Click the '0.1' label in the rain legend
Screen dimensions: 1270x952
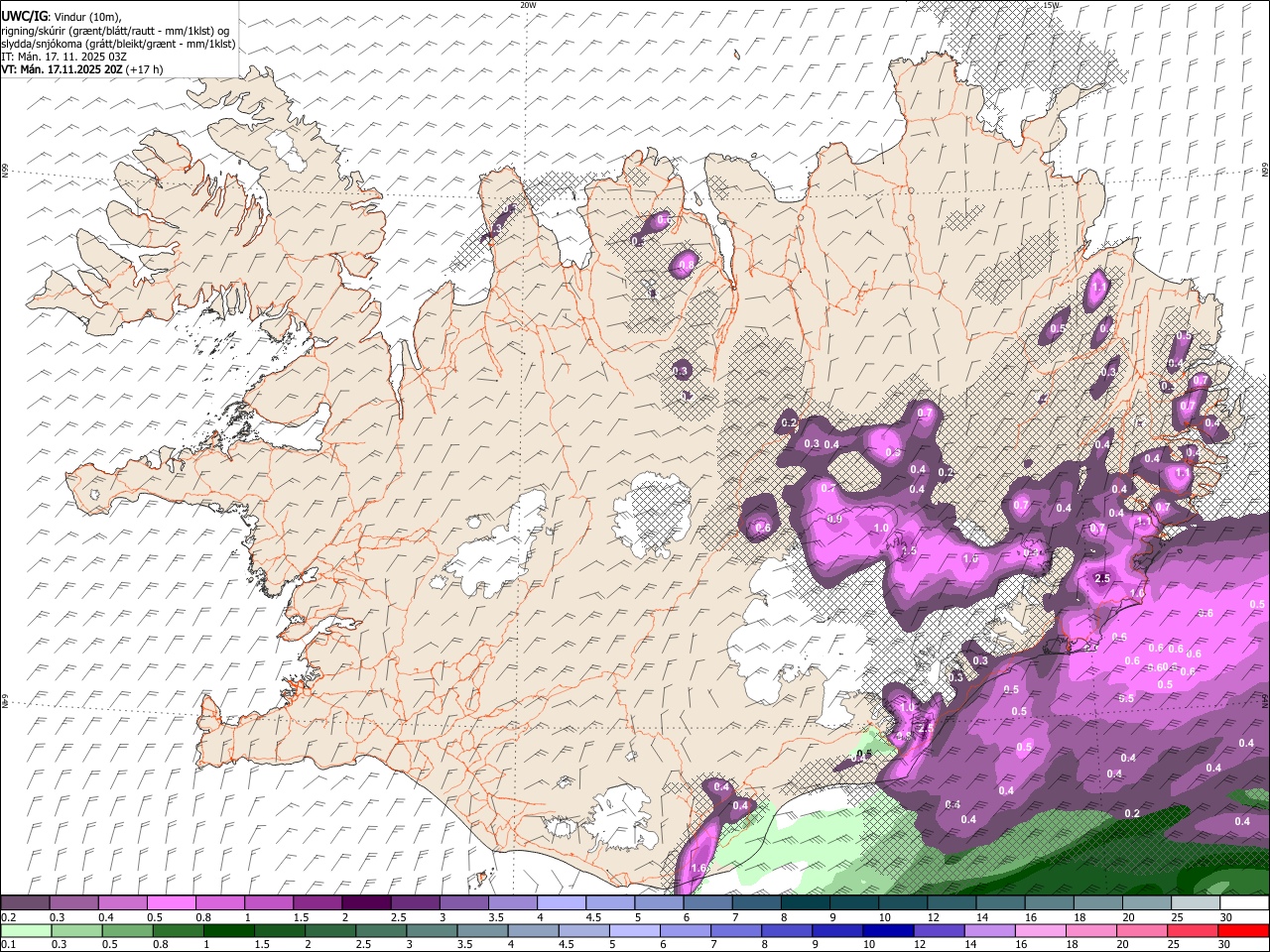click(x=8, y=944)
